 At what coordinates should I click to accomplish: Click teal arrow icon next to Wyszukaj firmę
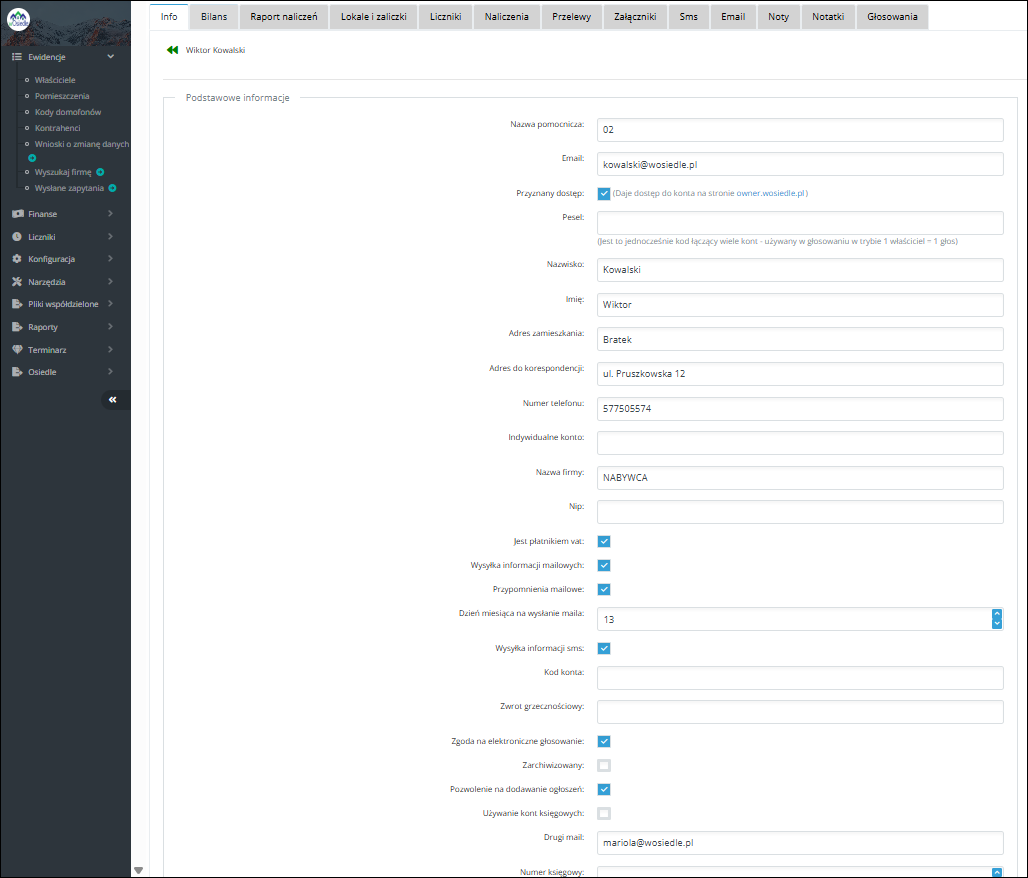(x=100, y=172)
